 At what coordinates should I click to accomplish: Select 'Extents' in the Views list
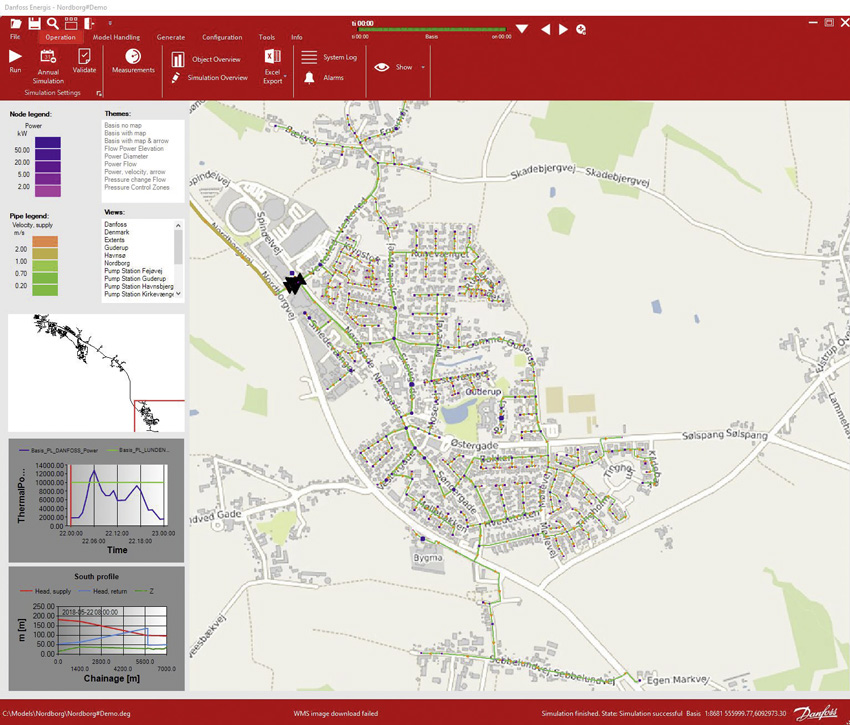[x=114, y=240]
